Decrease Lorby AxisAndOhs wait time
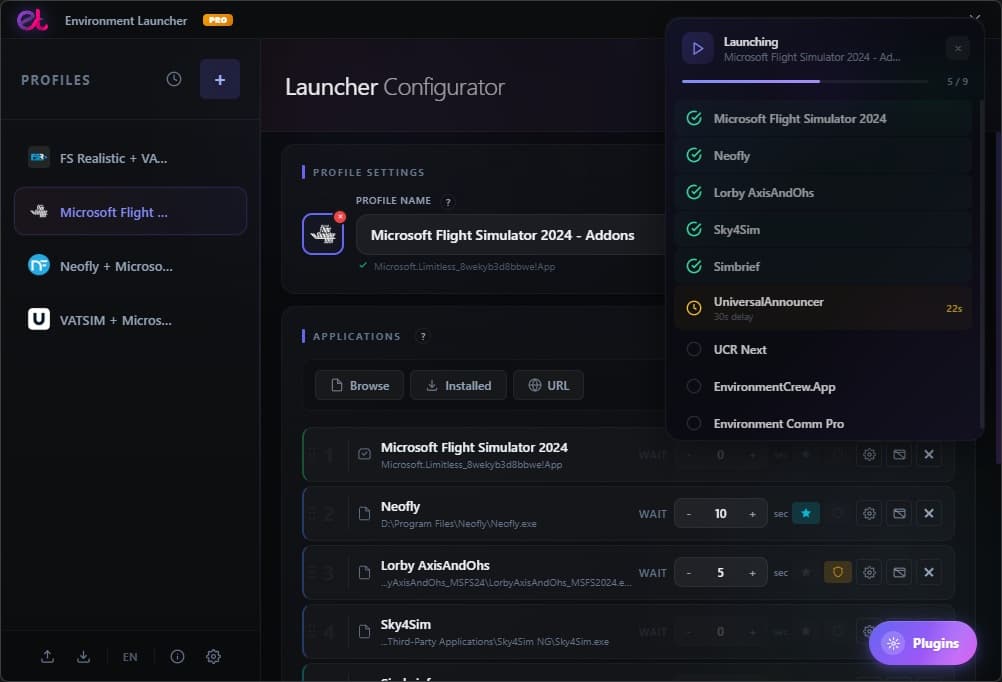 pyautogui.click(x=689, y=573)
